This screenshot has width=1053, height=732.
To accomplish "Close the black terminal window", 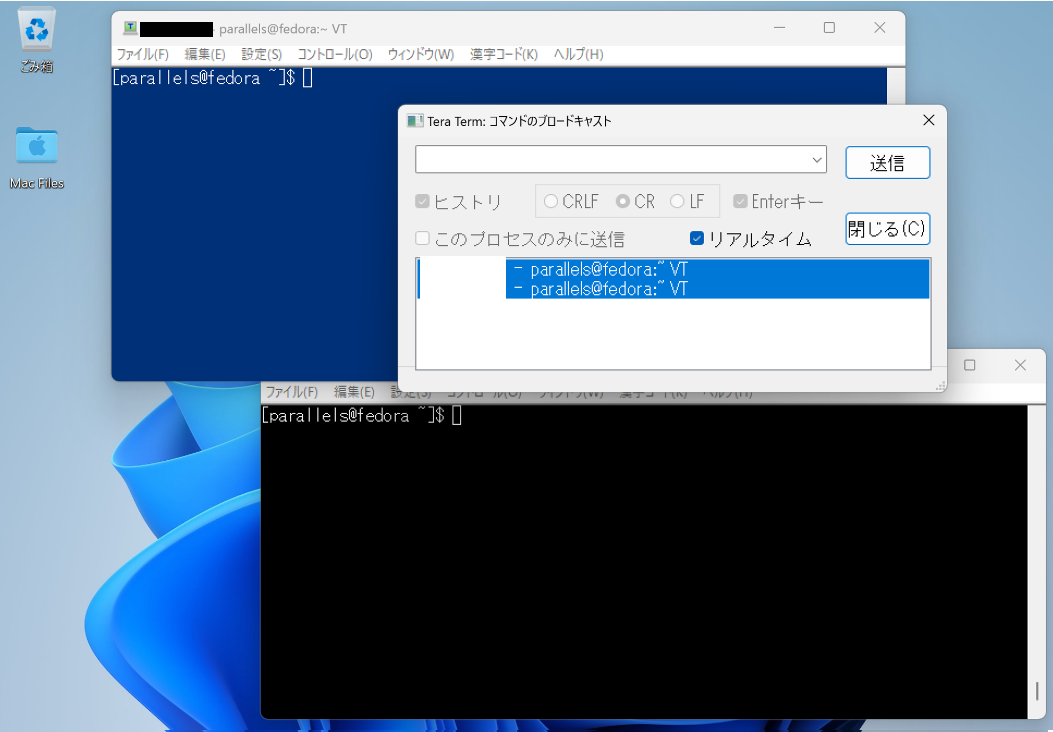I will (x=1020, y=365).
